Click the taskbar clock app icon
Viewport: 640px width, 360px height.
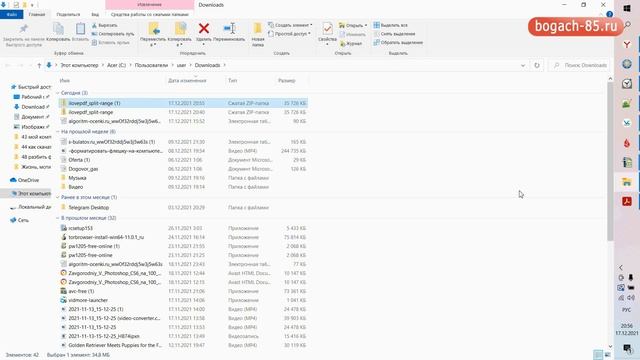(627, 84)
